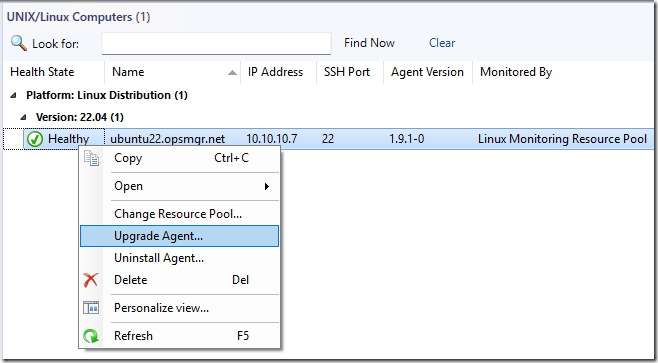
Task: Click the Healthy state text
Action: tap(68, 139)
